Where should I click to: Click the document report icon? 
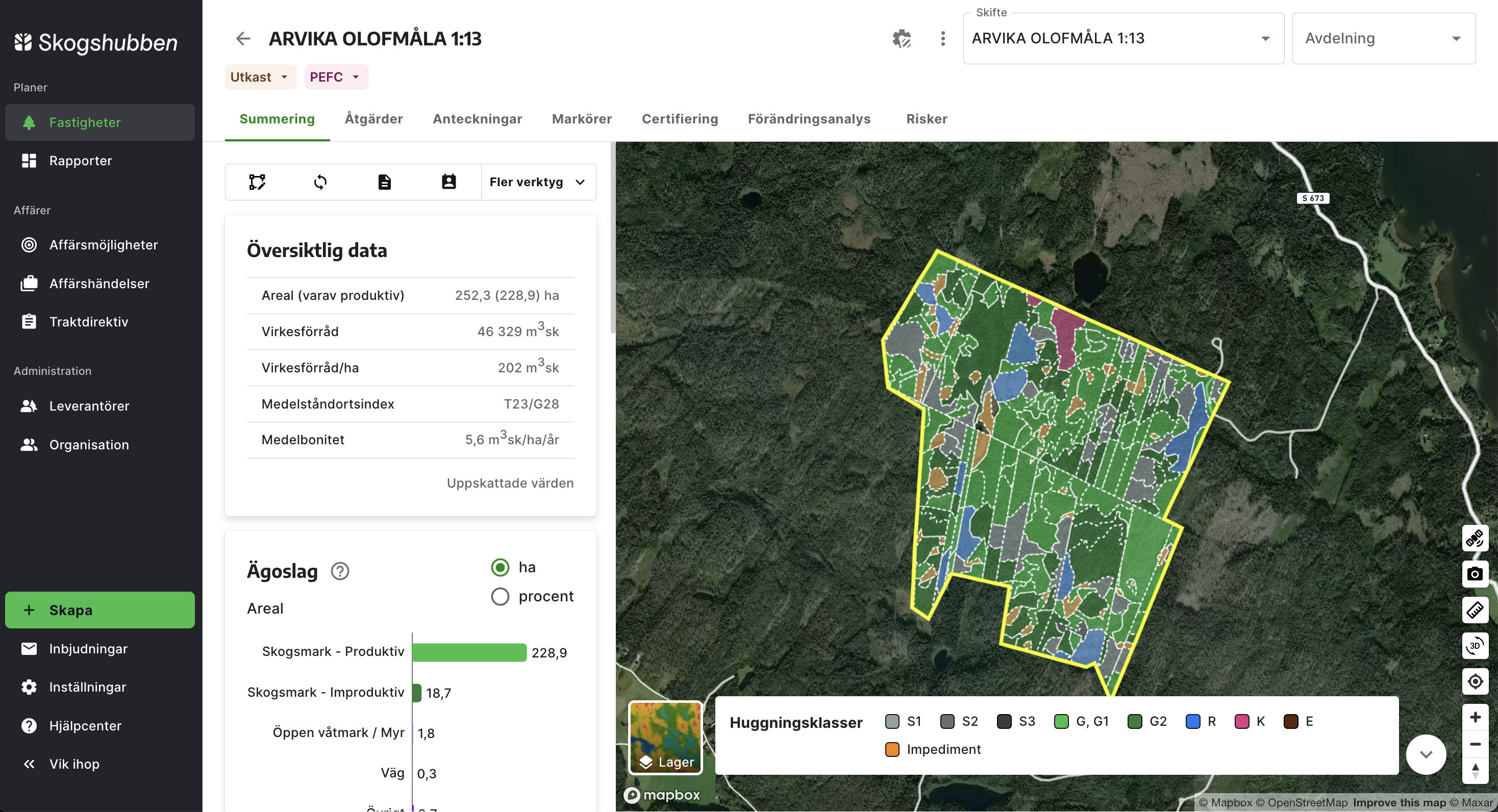(x=384, y=182)
